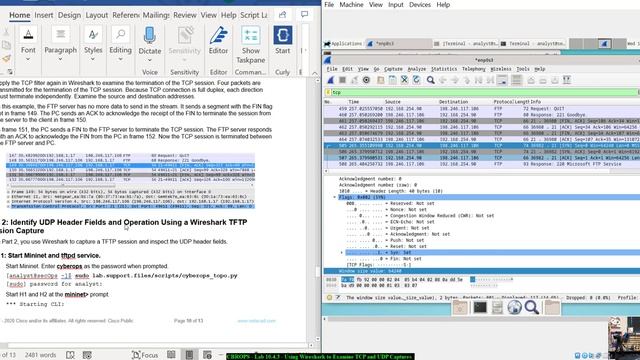Open the Word Editor pane
Viewport: 640px width, 360px height.
[x=218, y=41]
